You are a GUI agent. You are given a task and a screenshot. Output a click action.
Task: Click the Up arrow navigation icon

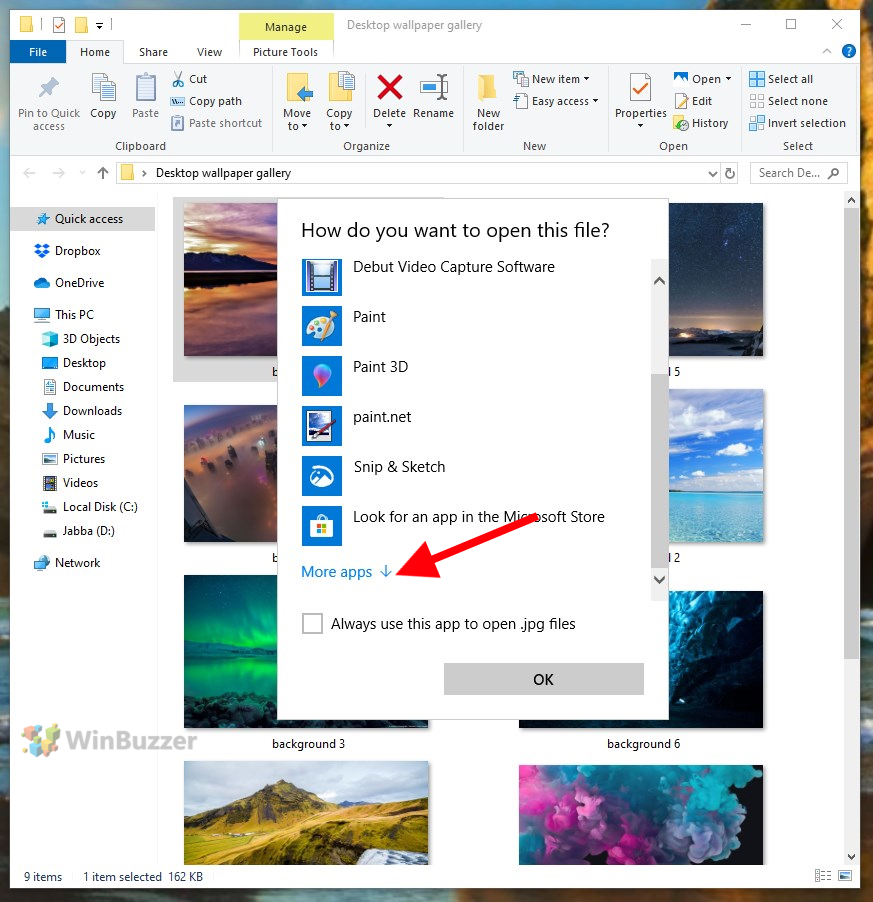pos(103,173)
